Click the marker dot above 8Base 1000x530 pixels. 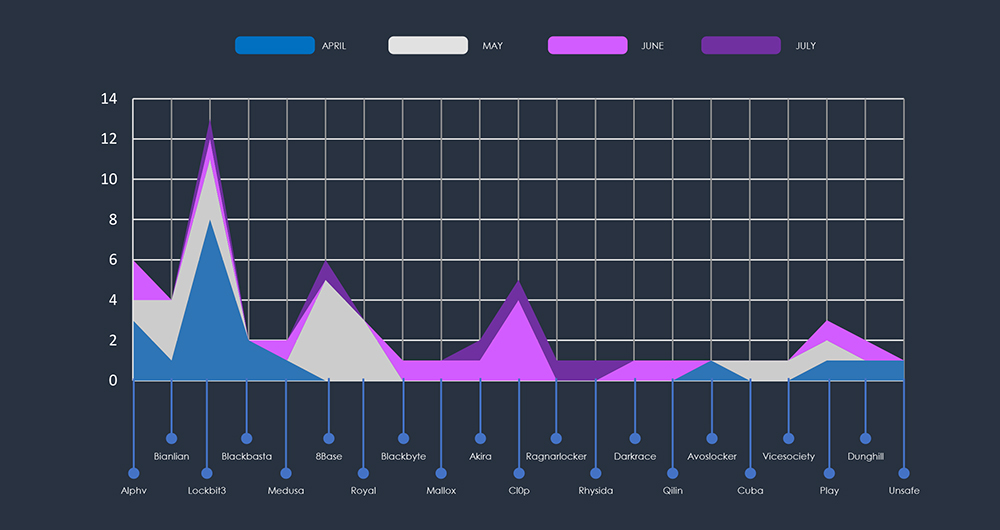pos(328,438)
